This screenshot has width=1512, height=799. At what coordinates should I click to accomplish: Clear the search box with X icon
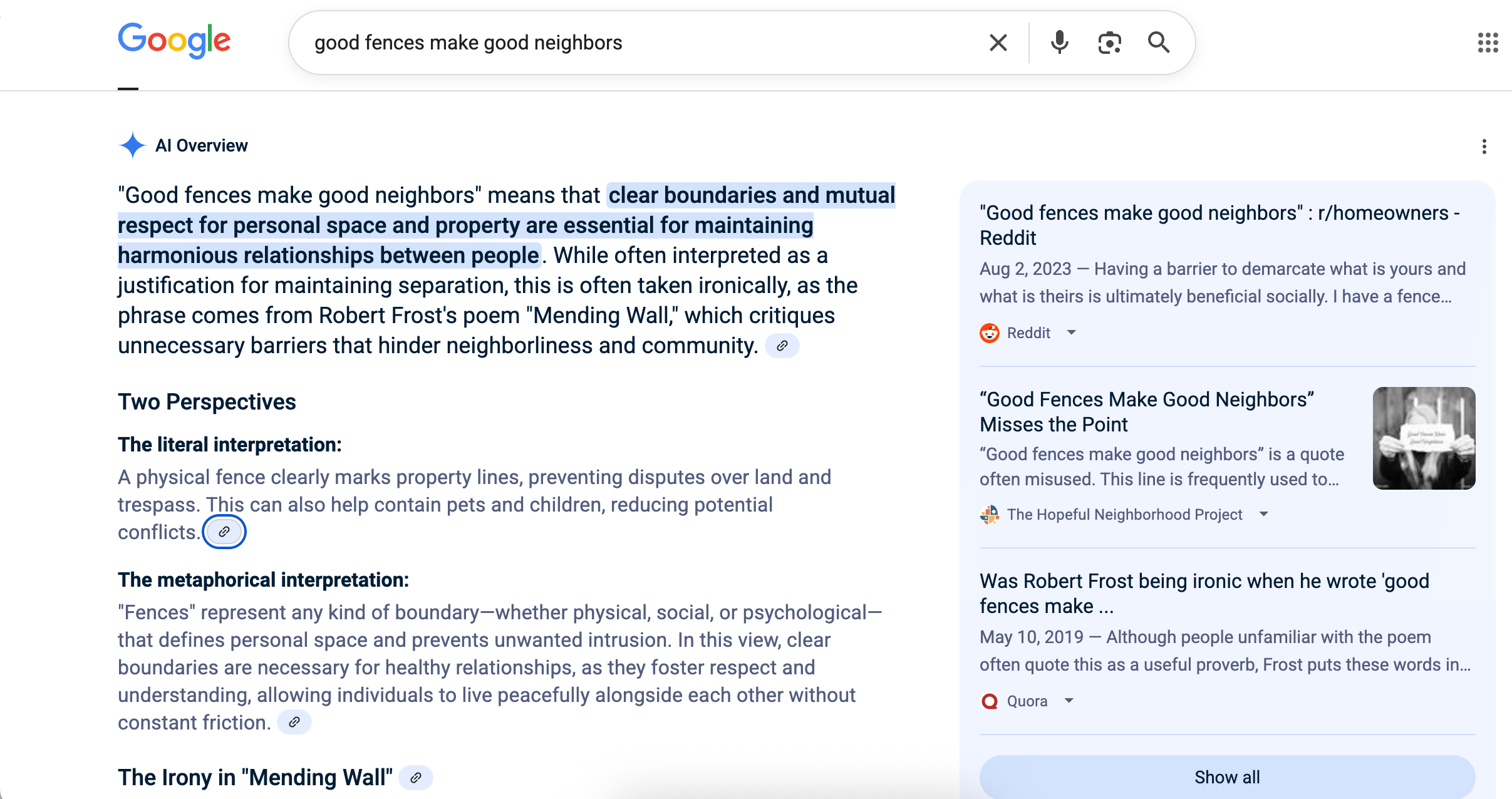click(998, 43)
